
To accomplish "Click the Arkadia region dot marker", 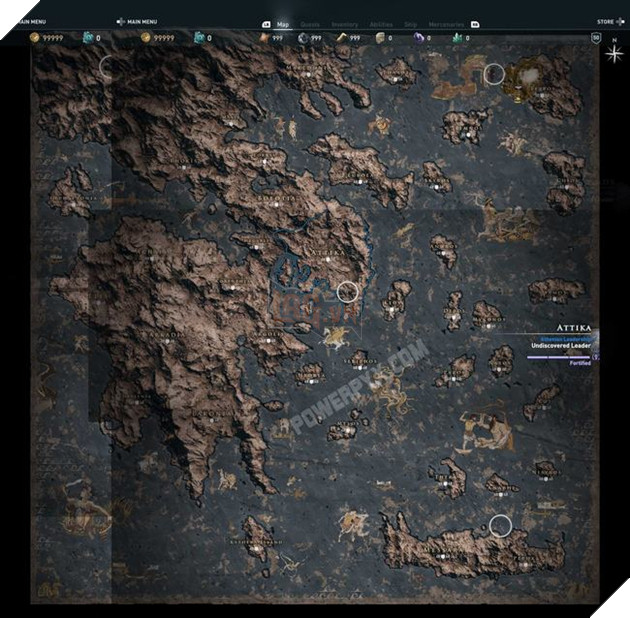I will 168,341.
